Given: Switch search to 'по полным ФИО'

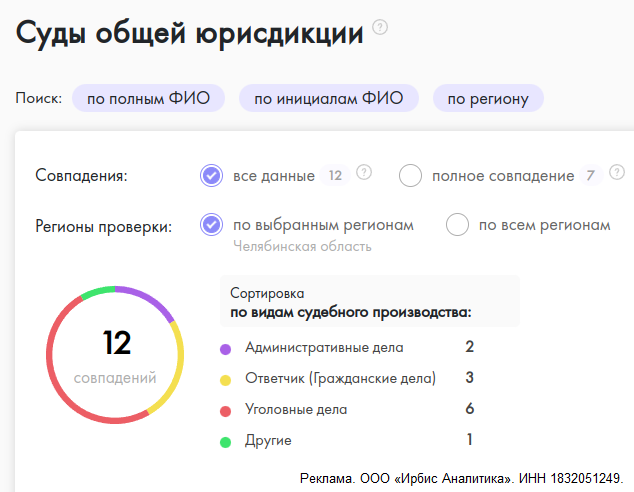Looking at the screenshot, I should click(149, 98).
